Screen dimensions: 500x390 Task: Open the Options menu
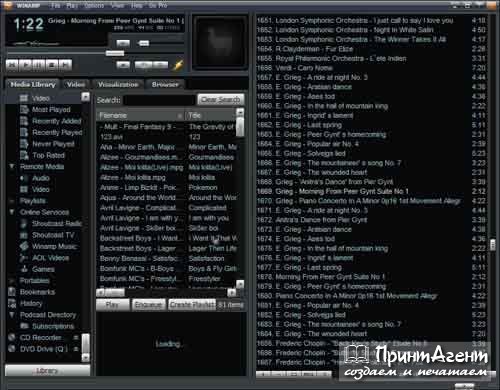[x=94, y=6]
